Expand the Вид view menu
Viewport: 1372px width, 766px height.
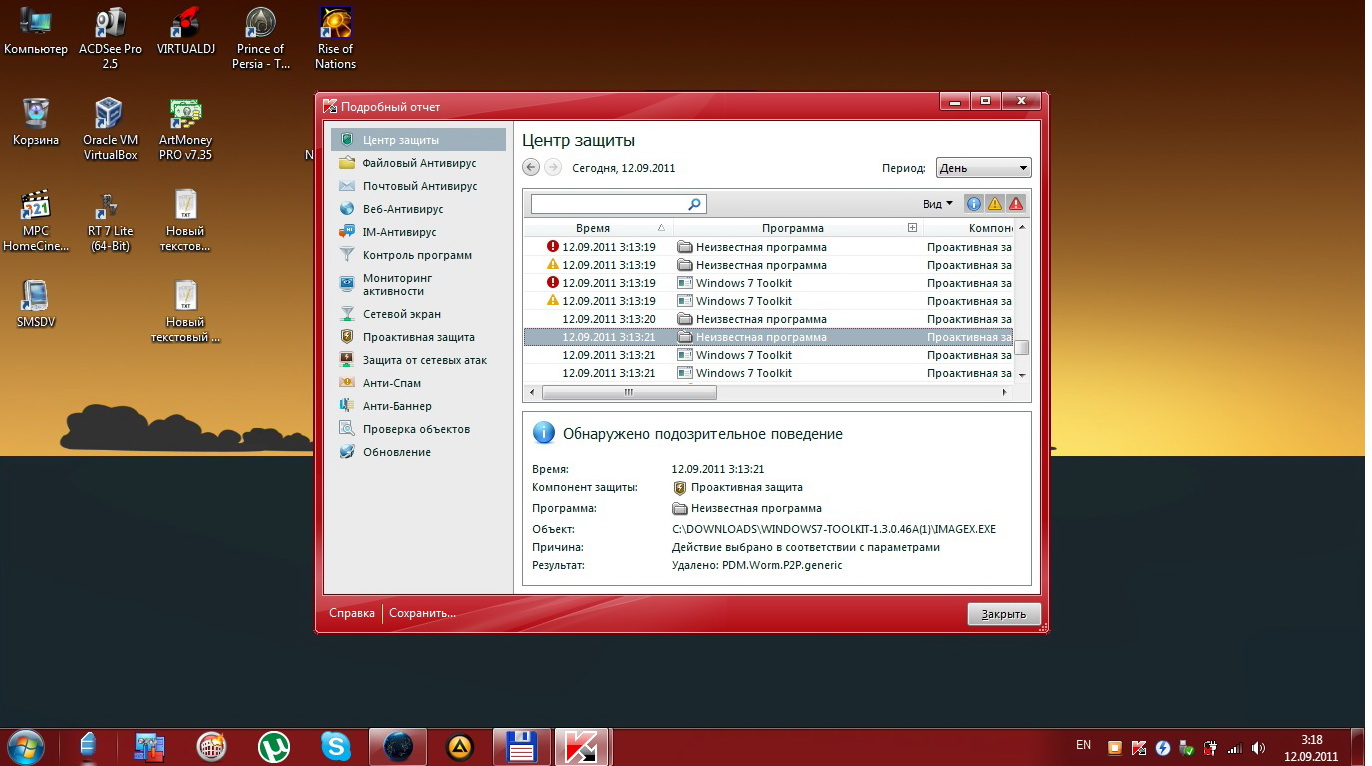coord(937,204)
